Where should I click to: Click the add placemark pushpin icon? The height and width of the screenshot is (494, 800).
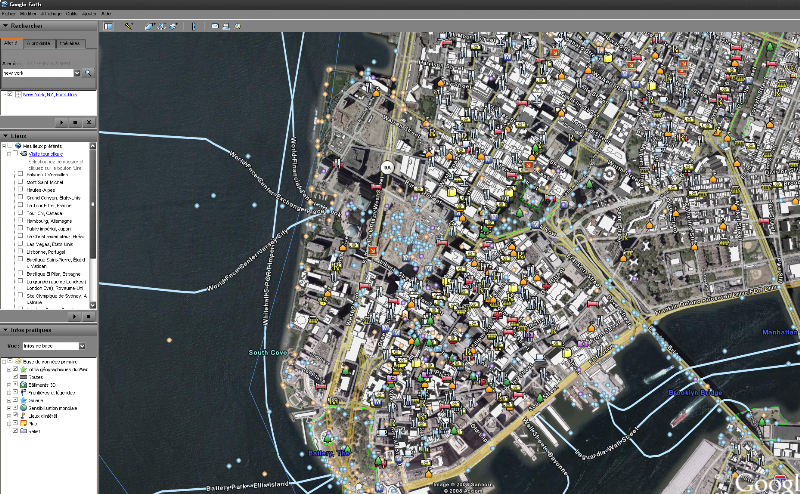129,26
